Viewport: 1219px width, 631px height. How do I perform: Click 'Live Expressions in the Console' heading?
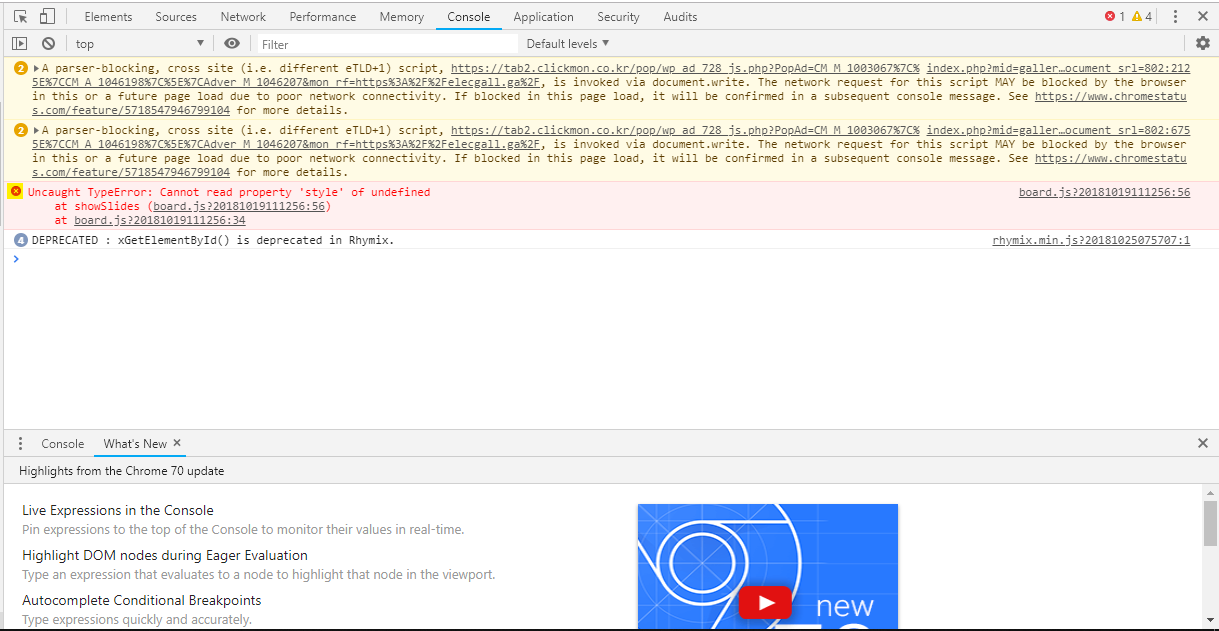[118, 510]
